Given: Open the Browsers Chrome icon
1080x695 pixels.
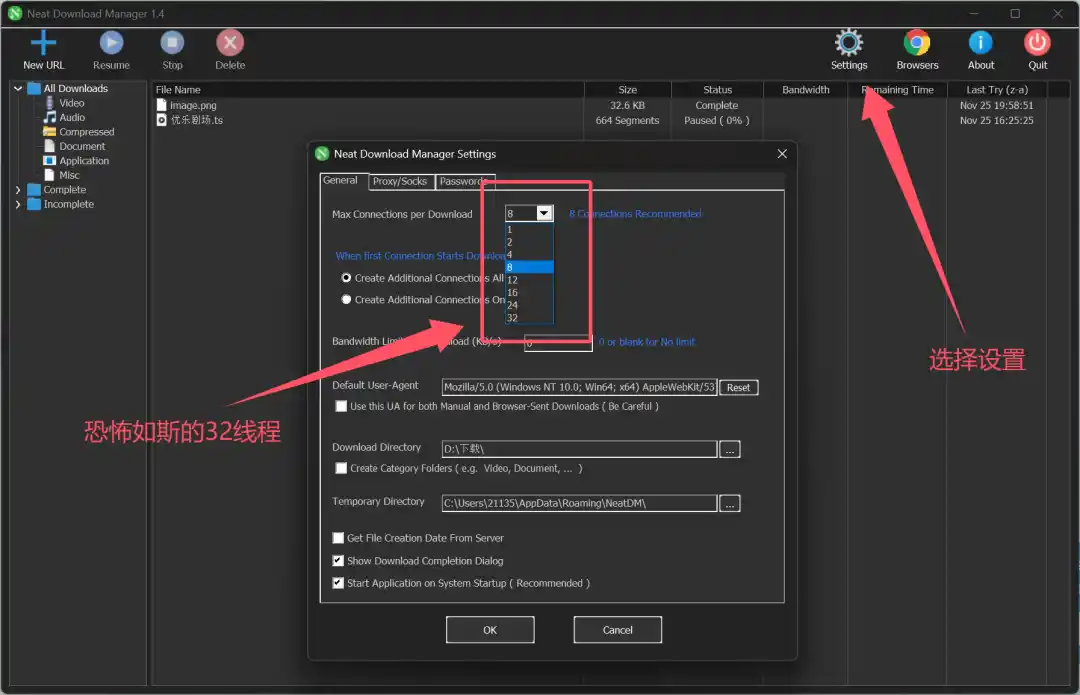Looking at the screenshot, I should point(917,42).
